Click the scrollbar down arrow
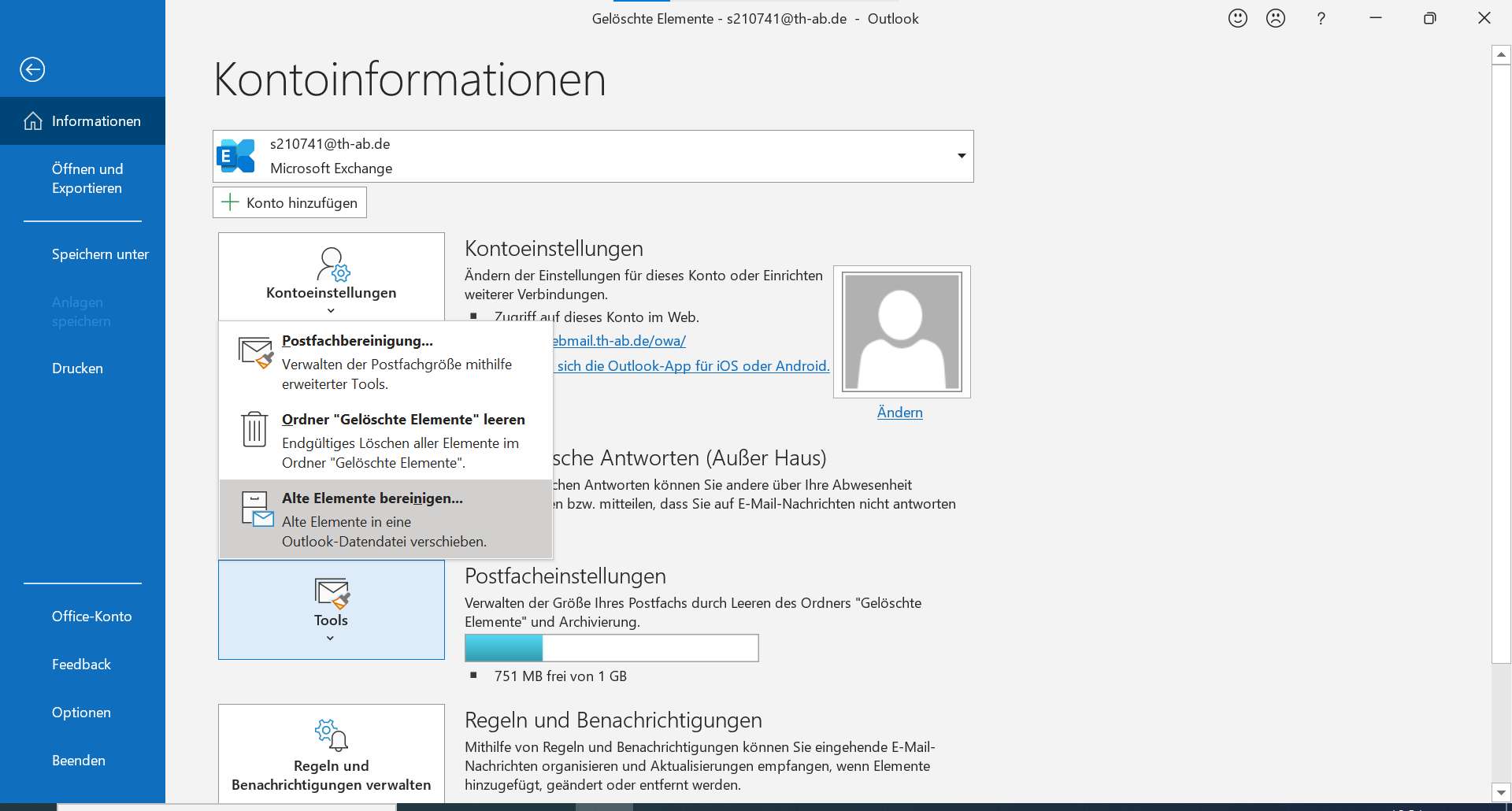 (1501, 793)
